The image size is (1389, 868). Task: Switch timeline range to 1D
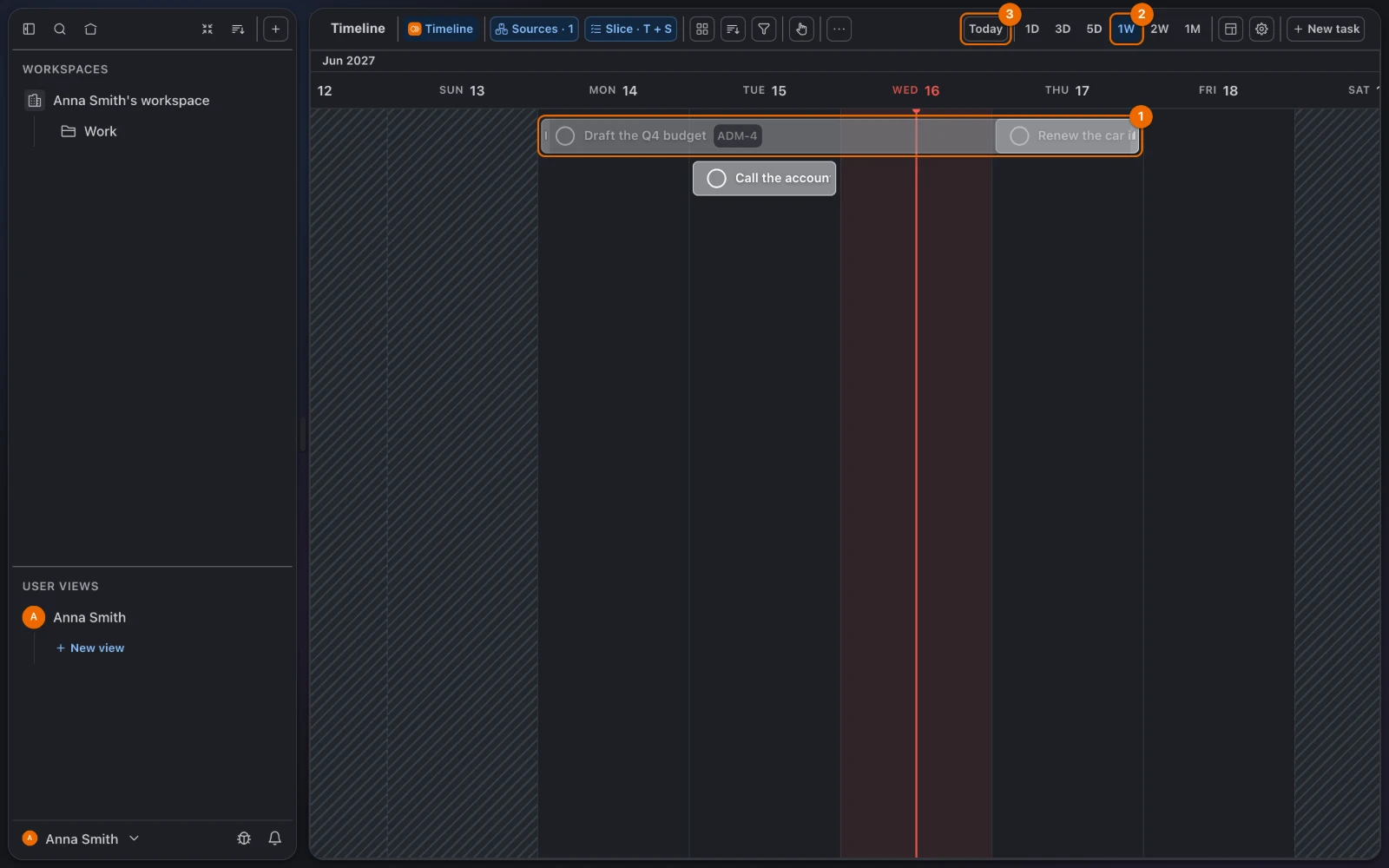(1031, 29)
